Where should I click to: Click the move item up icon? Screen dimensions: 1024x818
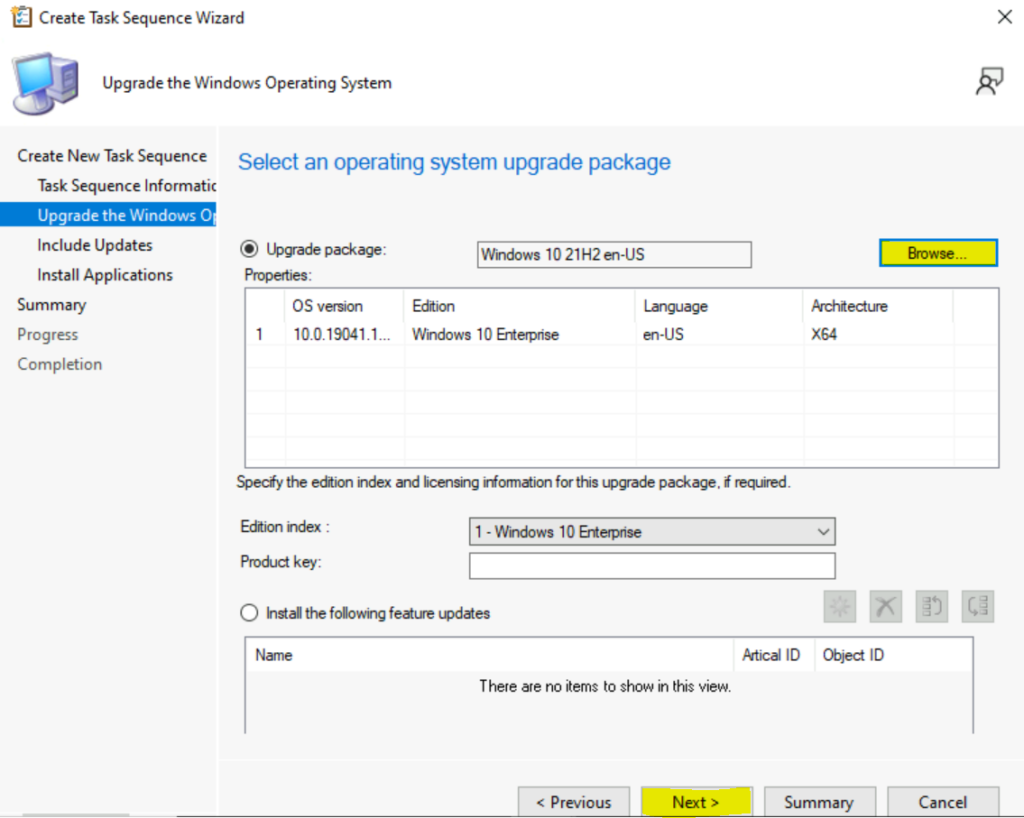(932, 606)
